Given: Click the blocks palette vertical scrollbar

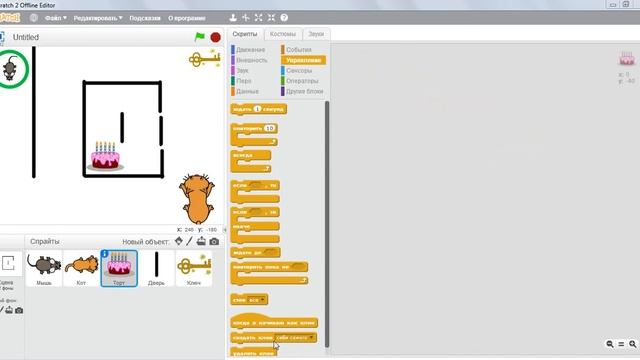Looking at the screenshot, I should tap(327, 224).
